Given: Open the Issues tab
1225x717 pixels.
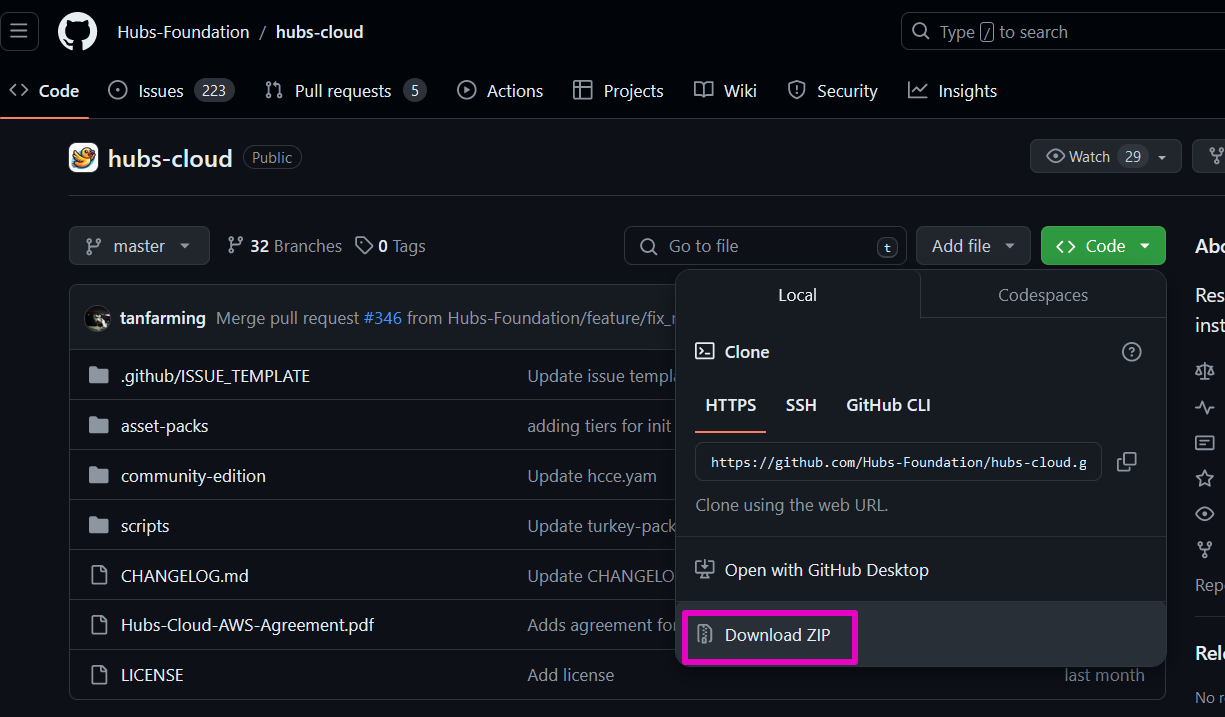Looking at the screenshot, I should click(171, 91).
